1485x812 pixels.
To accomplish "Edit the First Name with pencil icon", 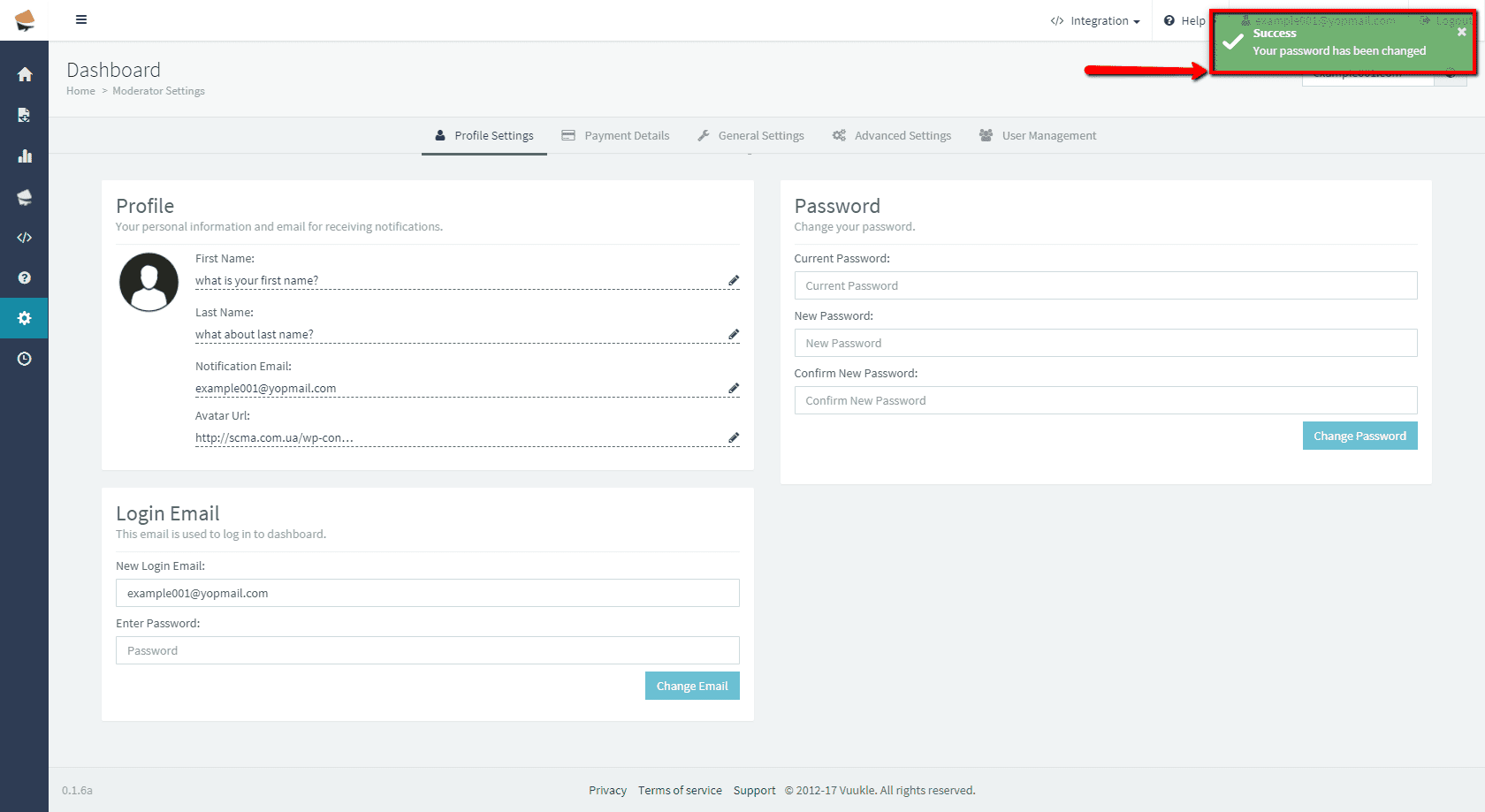I will pyautogui.click(x=734, y=280).
